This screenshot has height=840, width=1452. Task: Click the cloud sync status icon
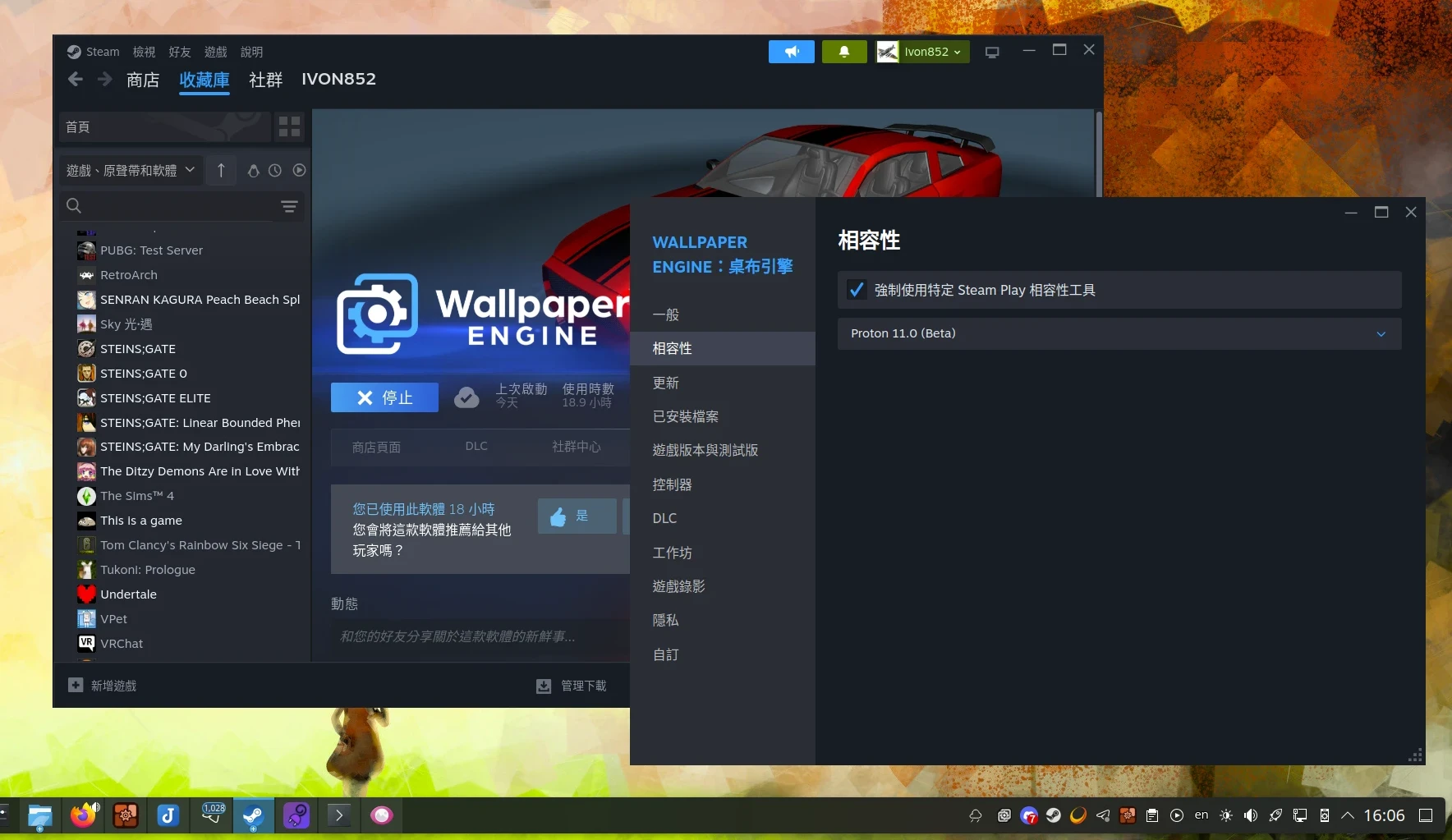[466, 397]
